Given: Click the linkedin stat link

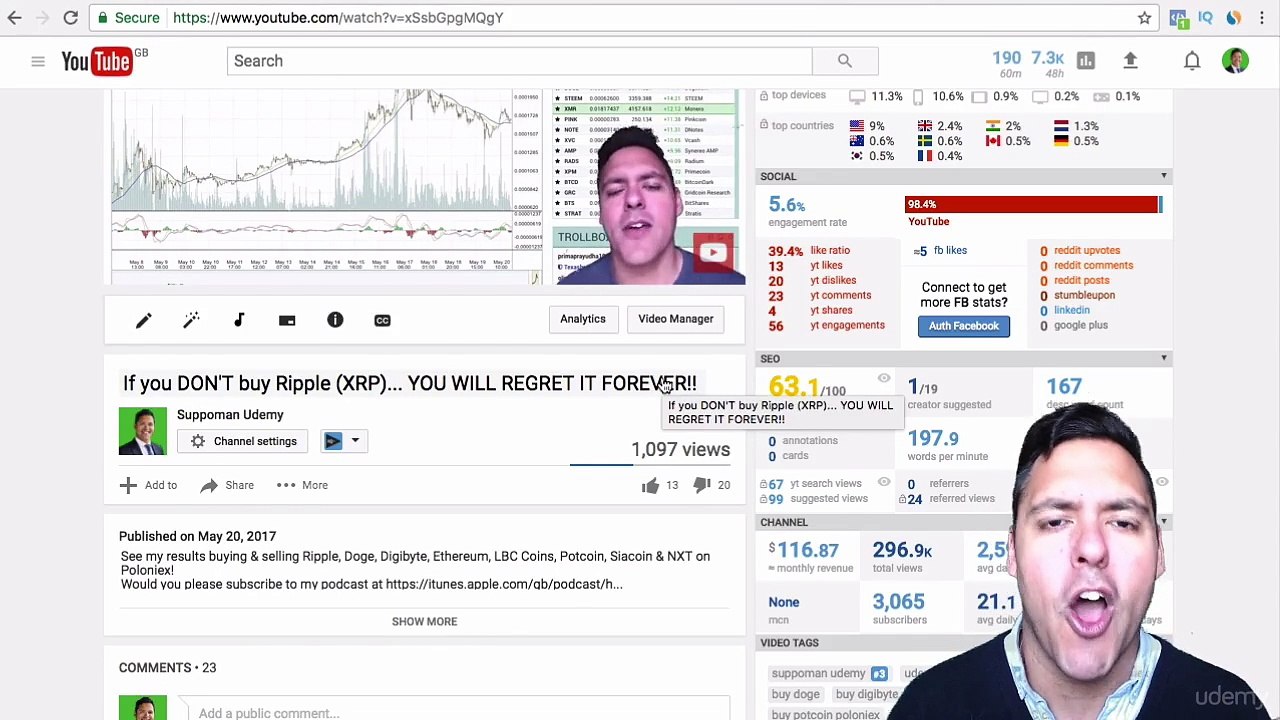Looking at the screenshot, I should click(1071, 310).
